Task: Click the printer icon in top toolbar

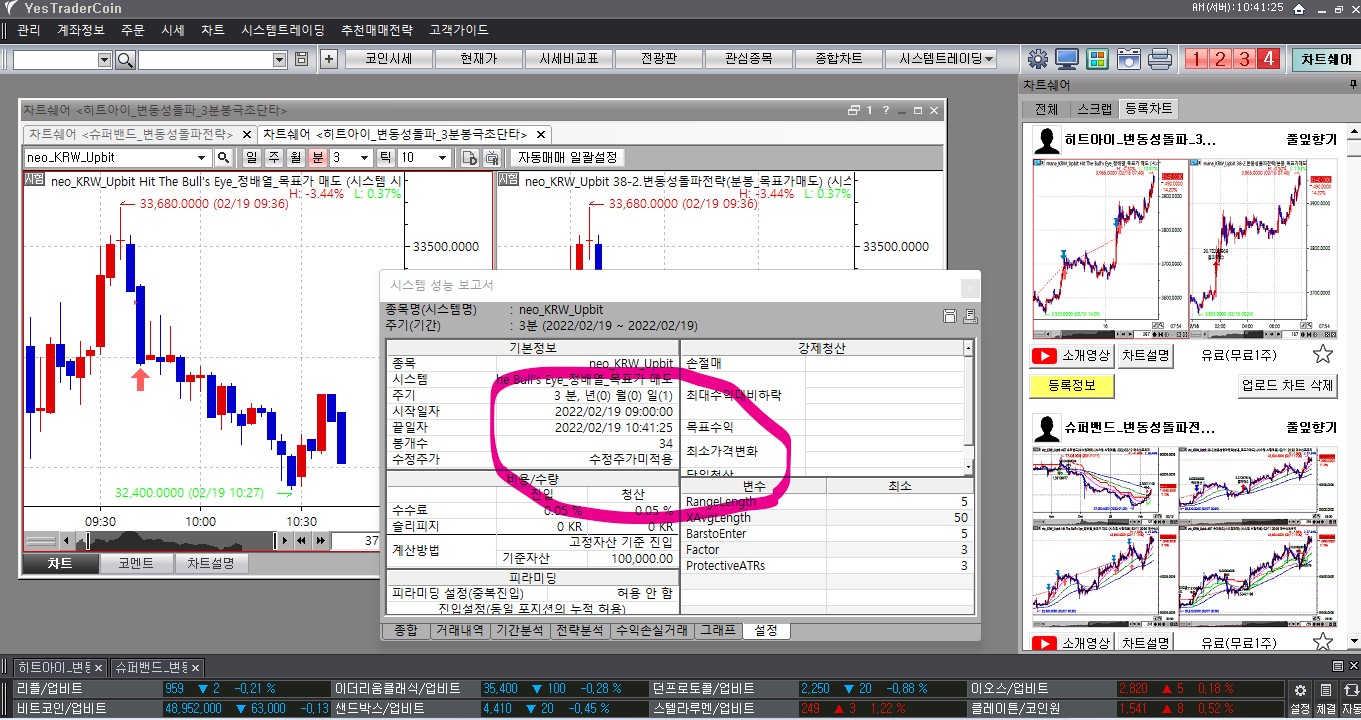Action: tap(1159, 59)
